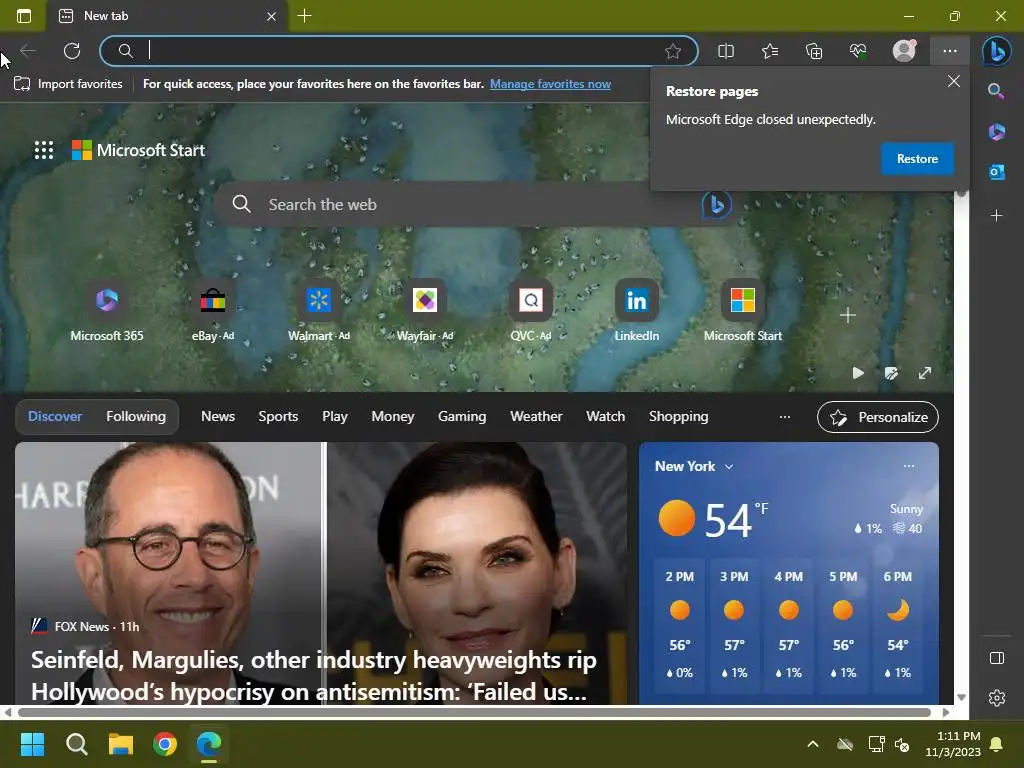Select the 2 PM hourly forecast
1024x768 pixels.
point(679,624)
